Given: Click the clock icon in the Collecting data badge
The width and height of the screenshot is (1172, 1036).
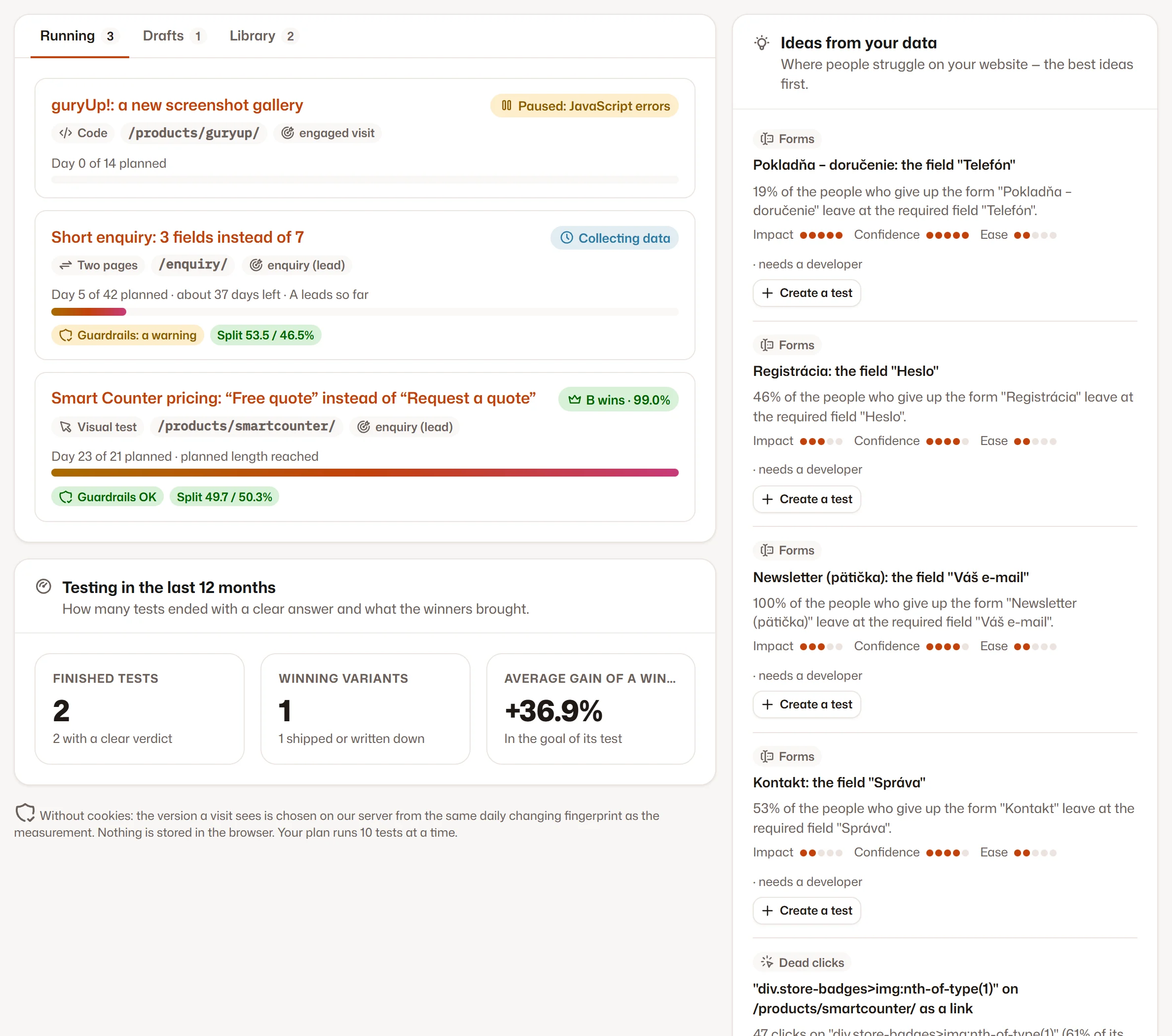Looking at the screenshot, I should tap(566, 237).
